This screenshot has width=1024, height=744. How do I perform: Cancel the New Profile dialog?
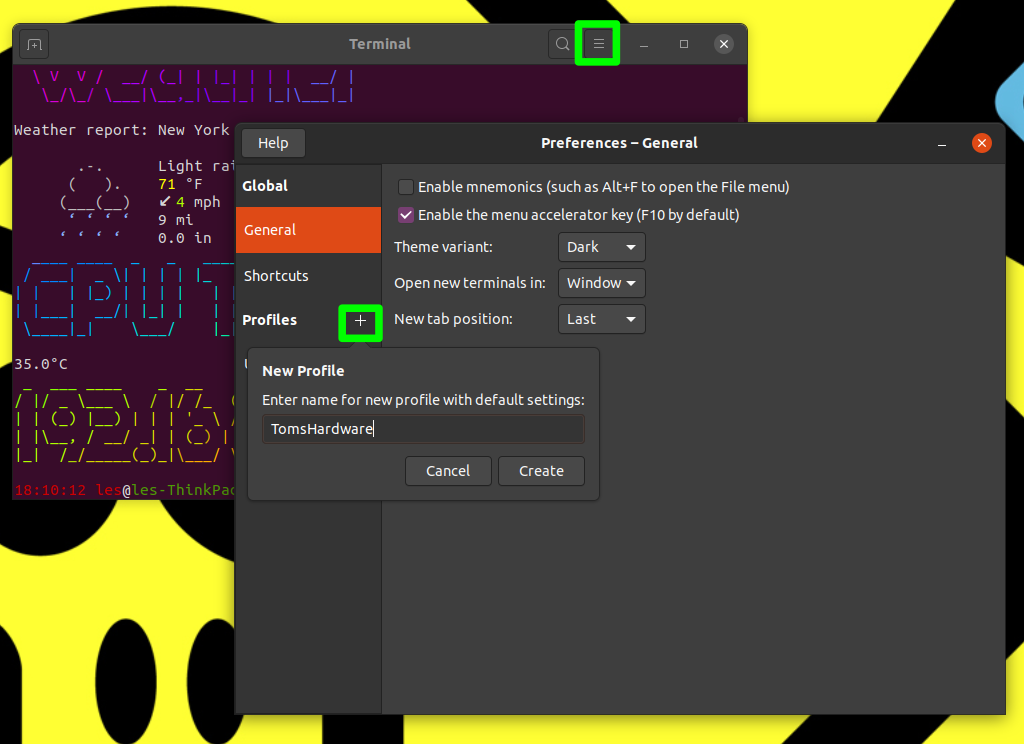click(x=448, y=471)
